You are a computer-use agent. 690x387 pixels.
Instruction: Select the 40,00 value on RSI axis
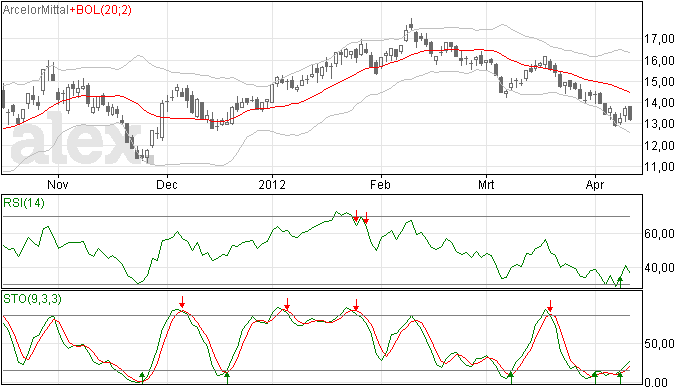click(x=659, y=268)
